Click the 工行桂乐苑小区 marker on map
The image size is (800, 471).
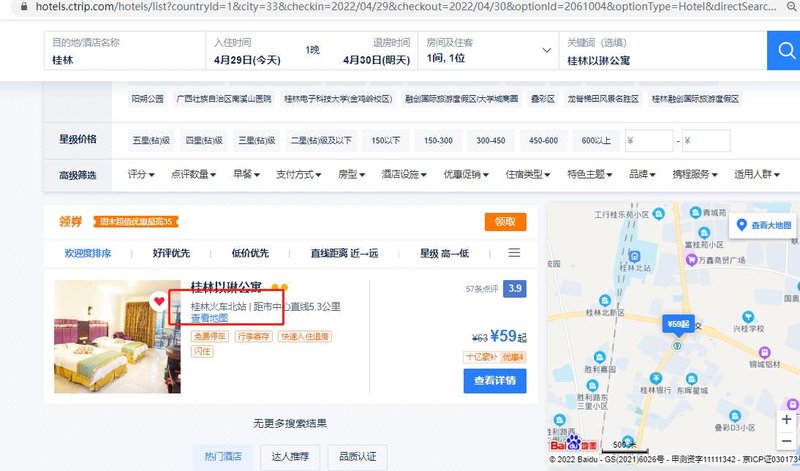(659, 213)
